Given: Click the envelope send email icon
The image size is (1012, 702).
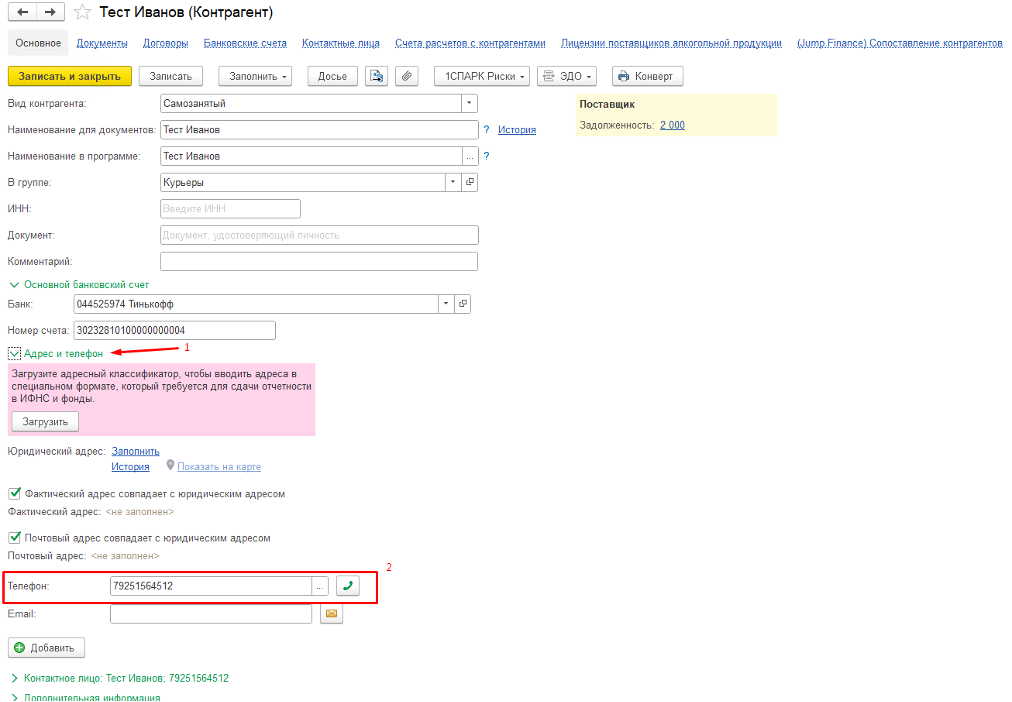Looking at the screenshot, I should (331, 614).
